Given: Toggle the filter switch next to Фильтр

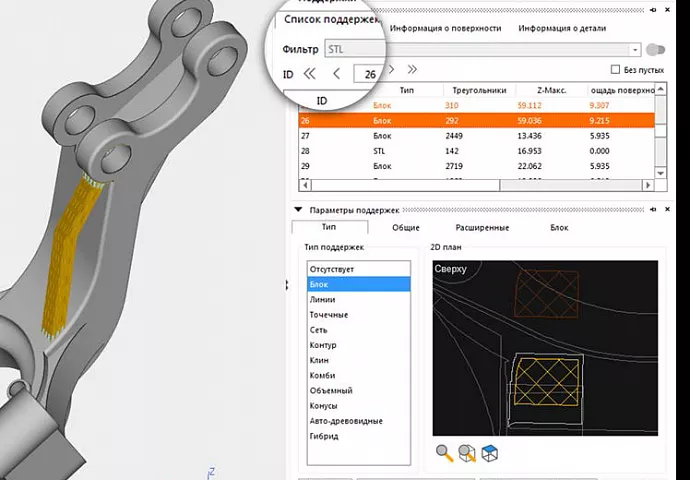Looking at the screenshot, I should (x=655, y=50).
